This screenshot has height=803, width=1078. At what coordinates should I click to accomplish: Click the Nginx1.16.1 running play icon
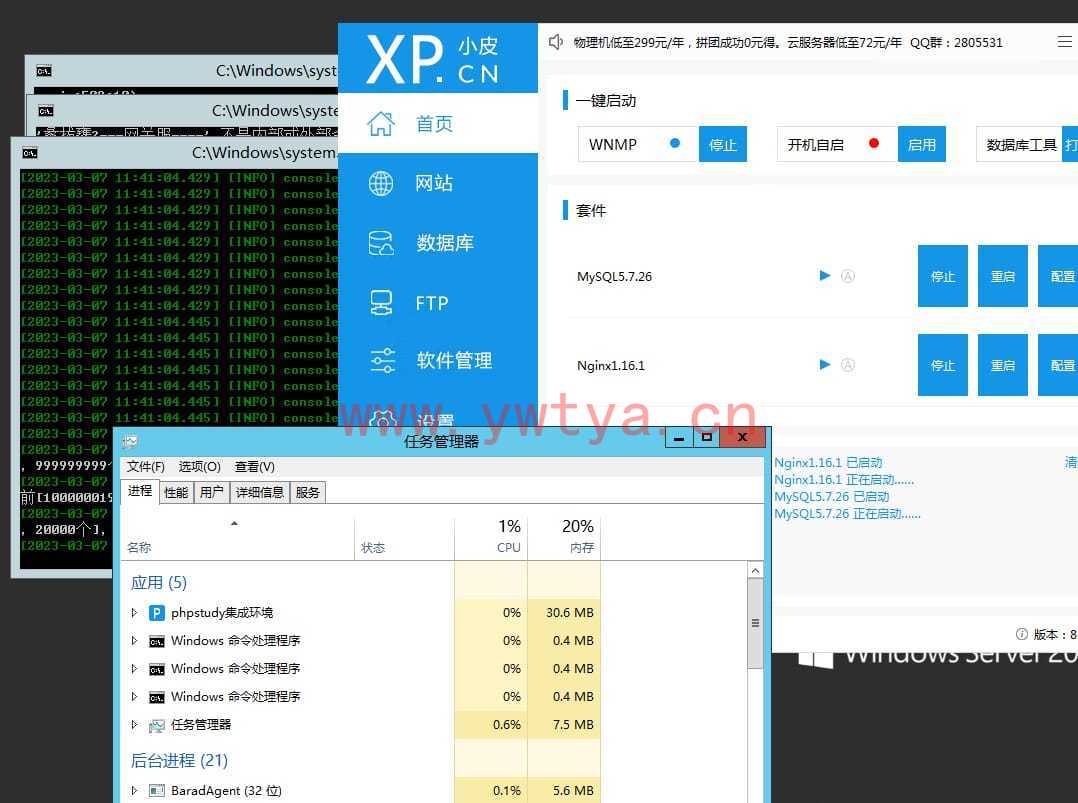tap(825, 364)
